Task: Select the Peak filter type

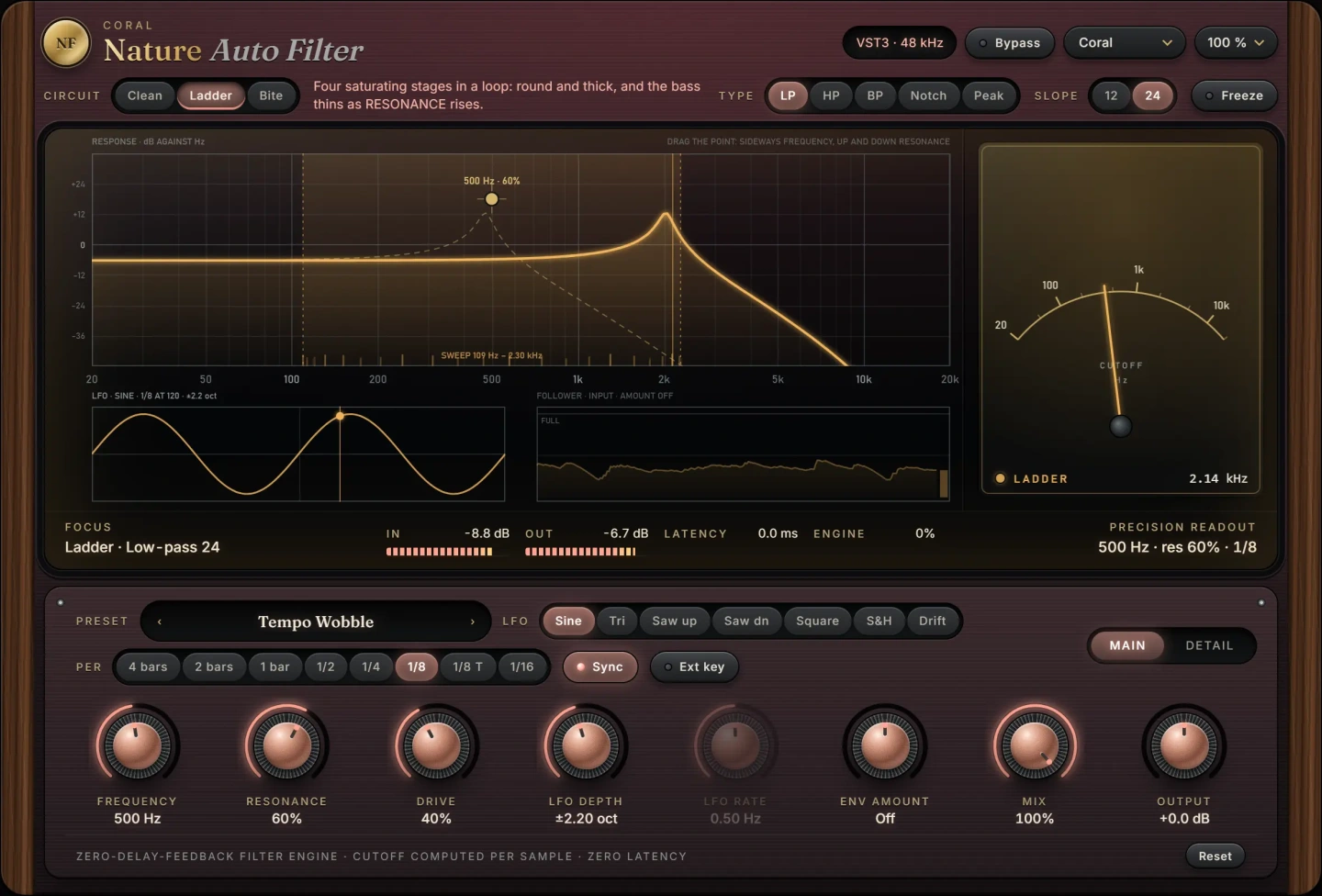Action: click(x=989, y=95)
